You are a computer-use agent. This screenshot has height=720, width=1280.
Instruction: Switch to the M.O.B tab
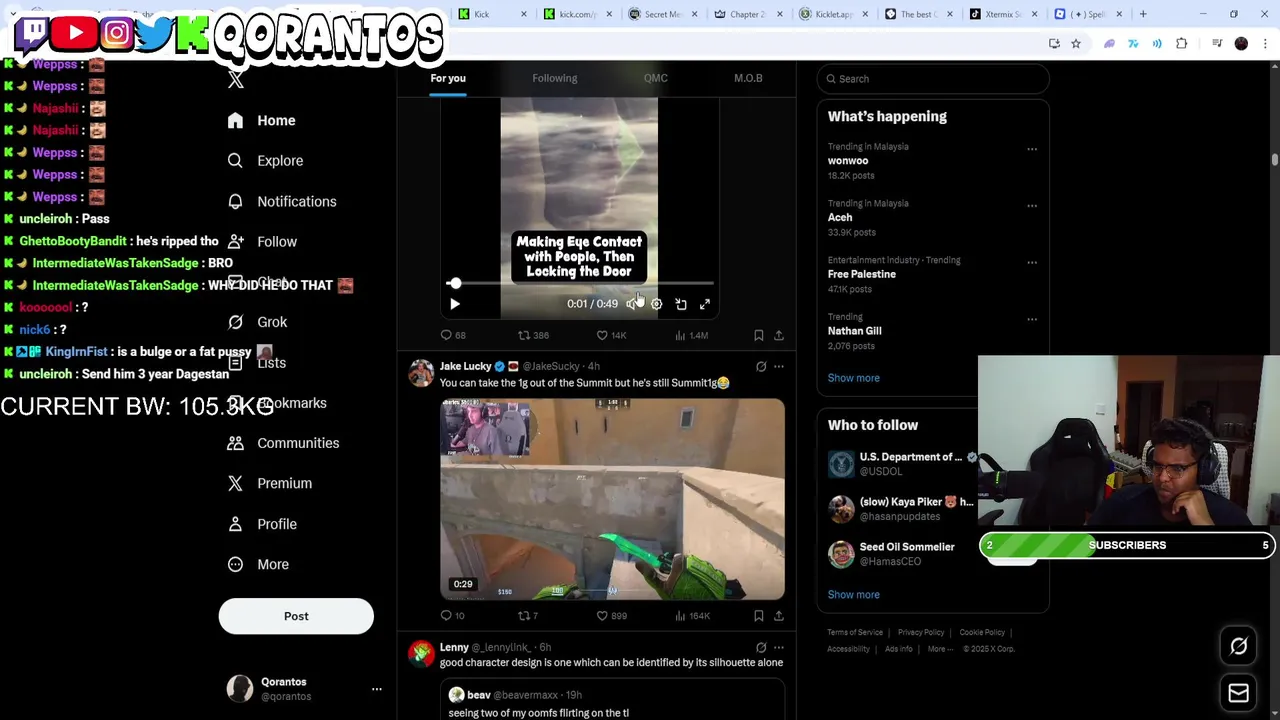[748, 78]
